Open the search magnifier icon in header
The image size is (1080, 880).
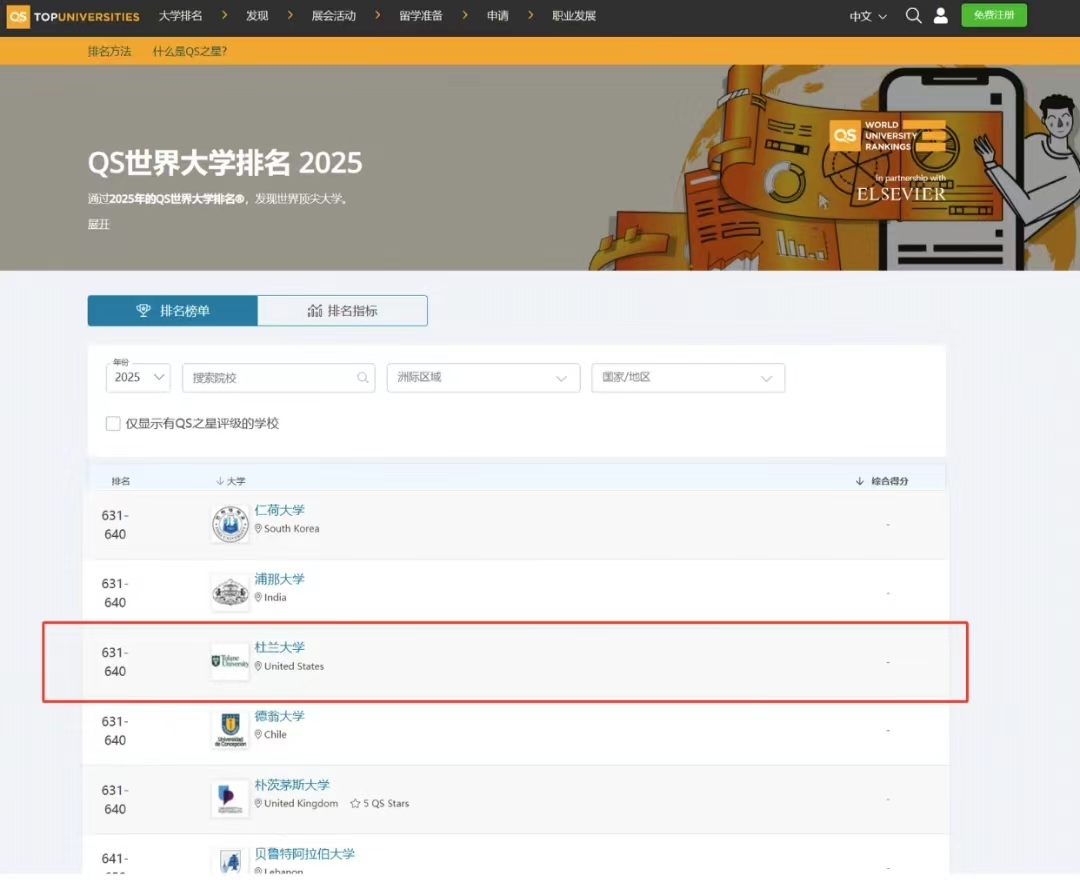tap(913, 16)
